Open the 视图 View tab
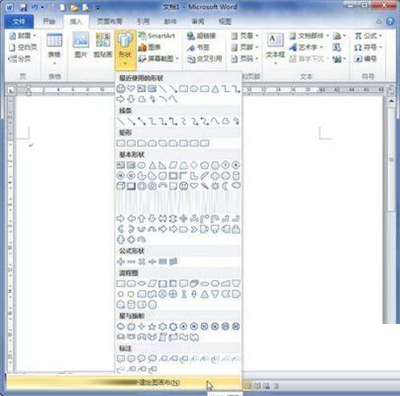This screenshot has height=396, width=400. pos(225,21)
